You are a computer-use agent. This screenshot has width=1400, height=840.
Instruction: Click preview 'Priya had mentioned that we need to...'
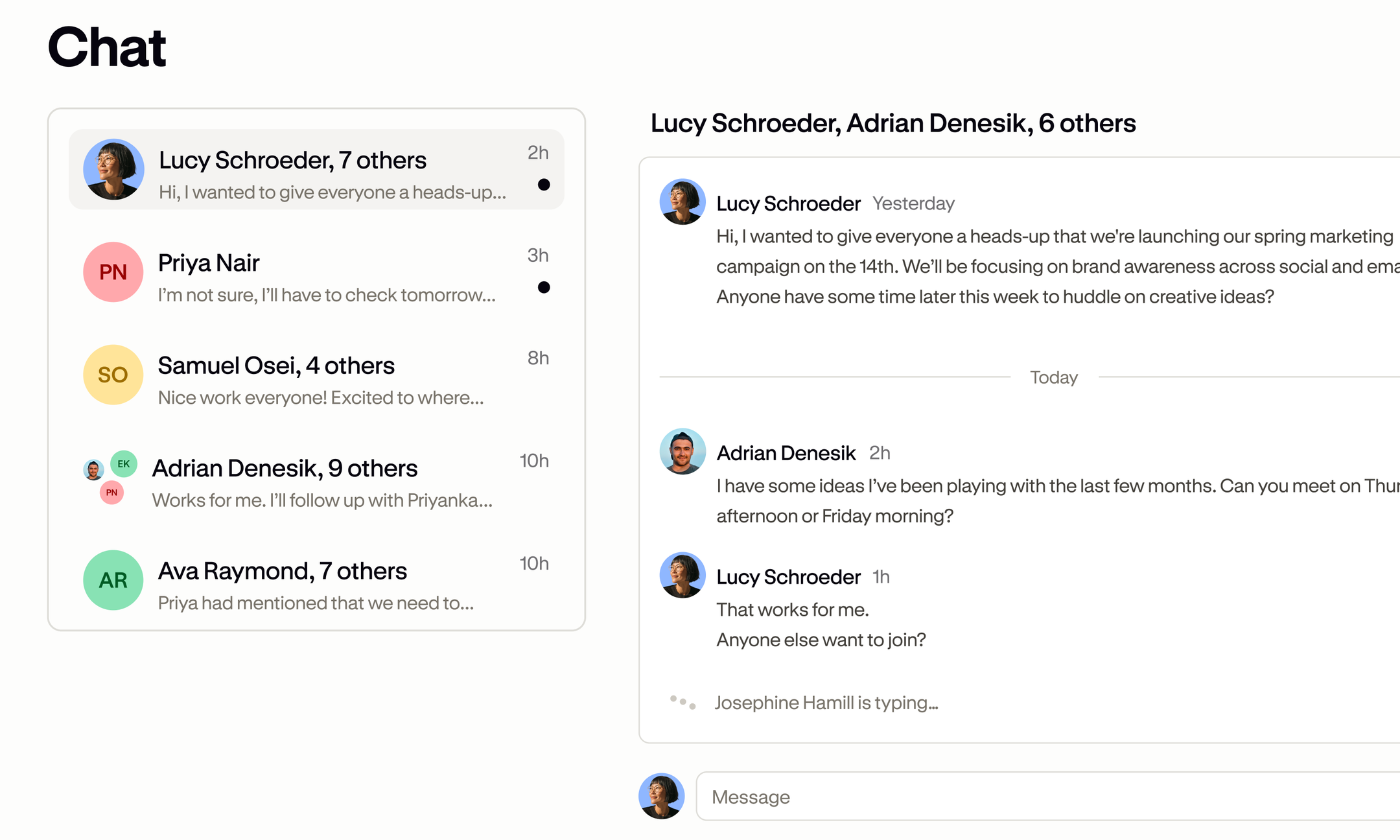coord(316,603)
